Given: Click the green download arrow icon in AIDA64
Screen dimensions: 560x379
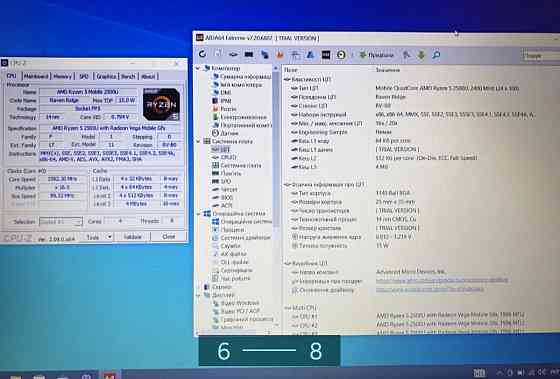Looking at the screenshot, I should click(x=421, y=55).
